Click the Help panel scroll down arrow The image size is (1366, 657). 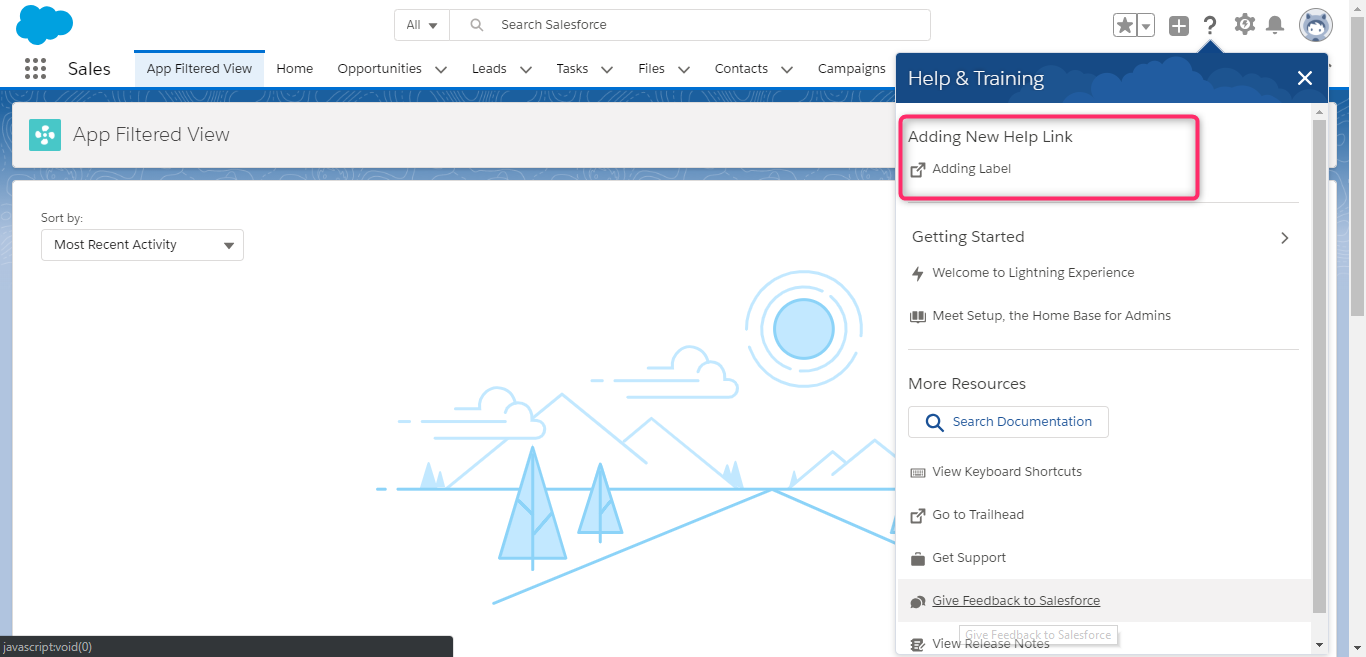tap(1319, 645)
